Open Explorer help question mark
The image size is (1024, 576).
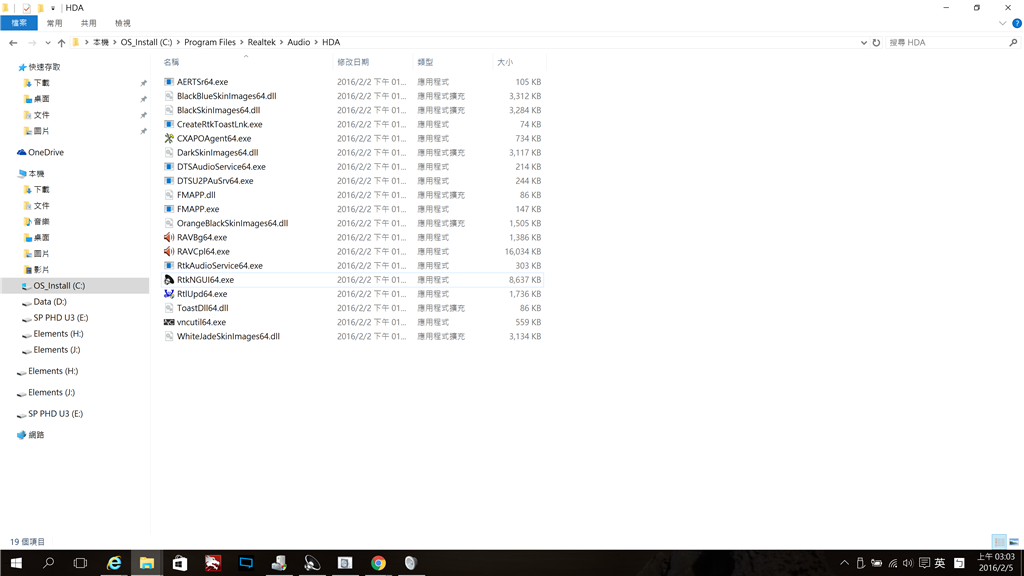[x=1017, y=24]
